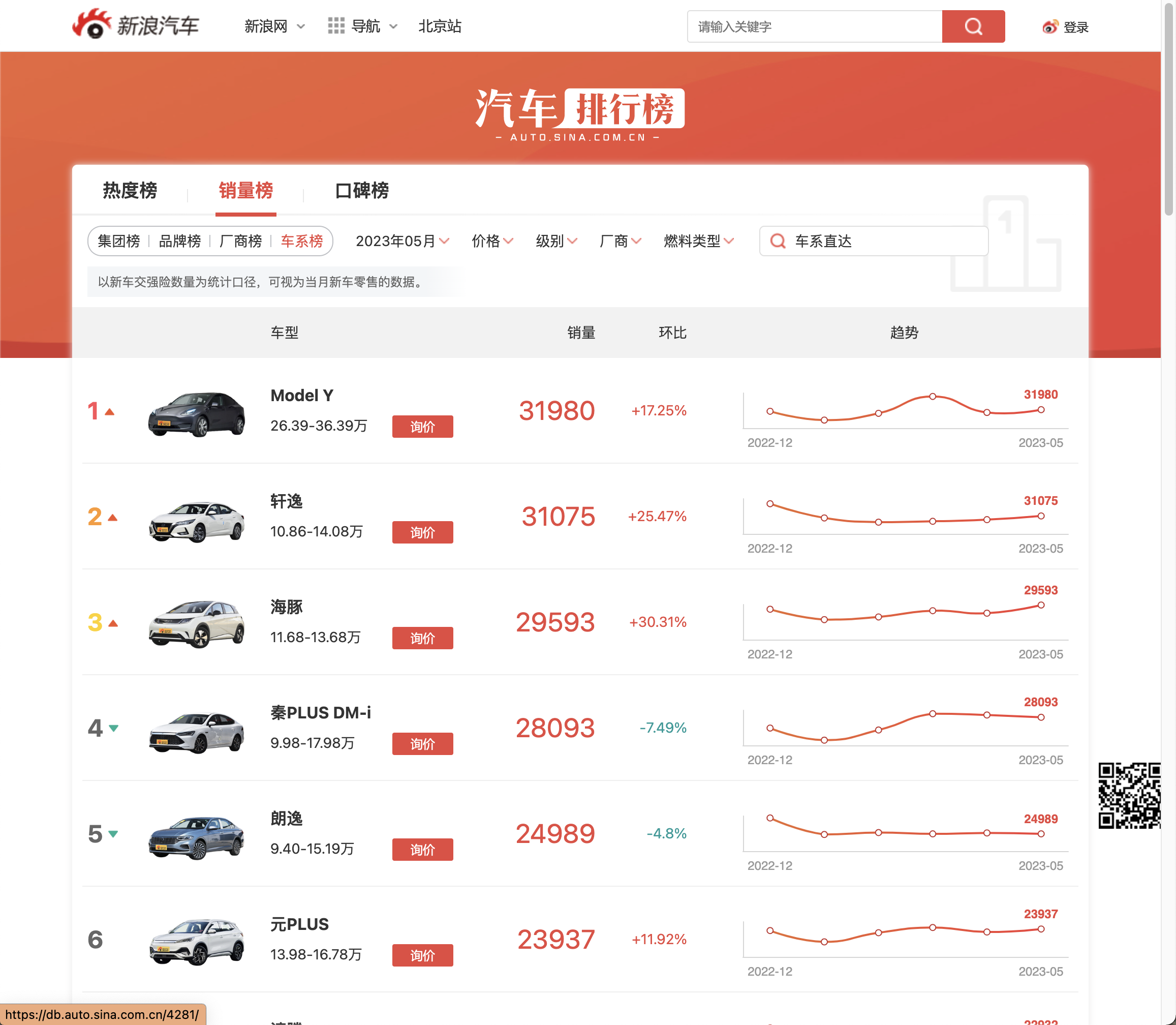
Task: Click the keyword search input field
Action: 815,26
